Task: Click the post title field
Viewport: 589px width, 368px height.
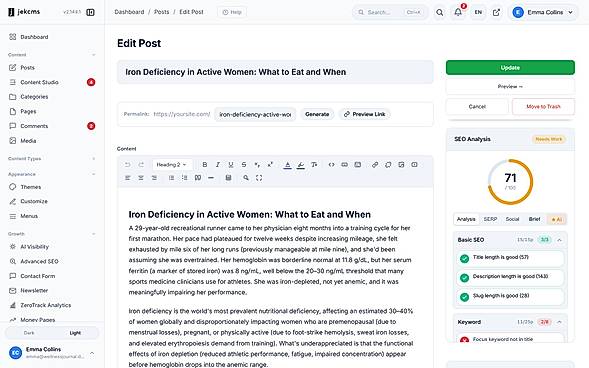Action: [x=275, y=72]
